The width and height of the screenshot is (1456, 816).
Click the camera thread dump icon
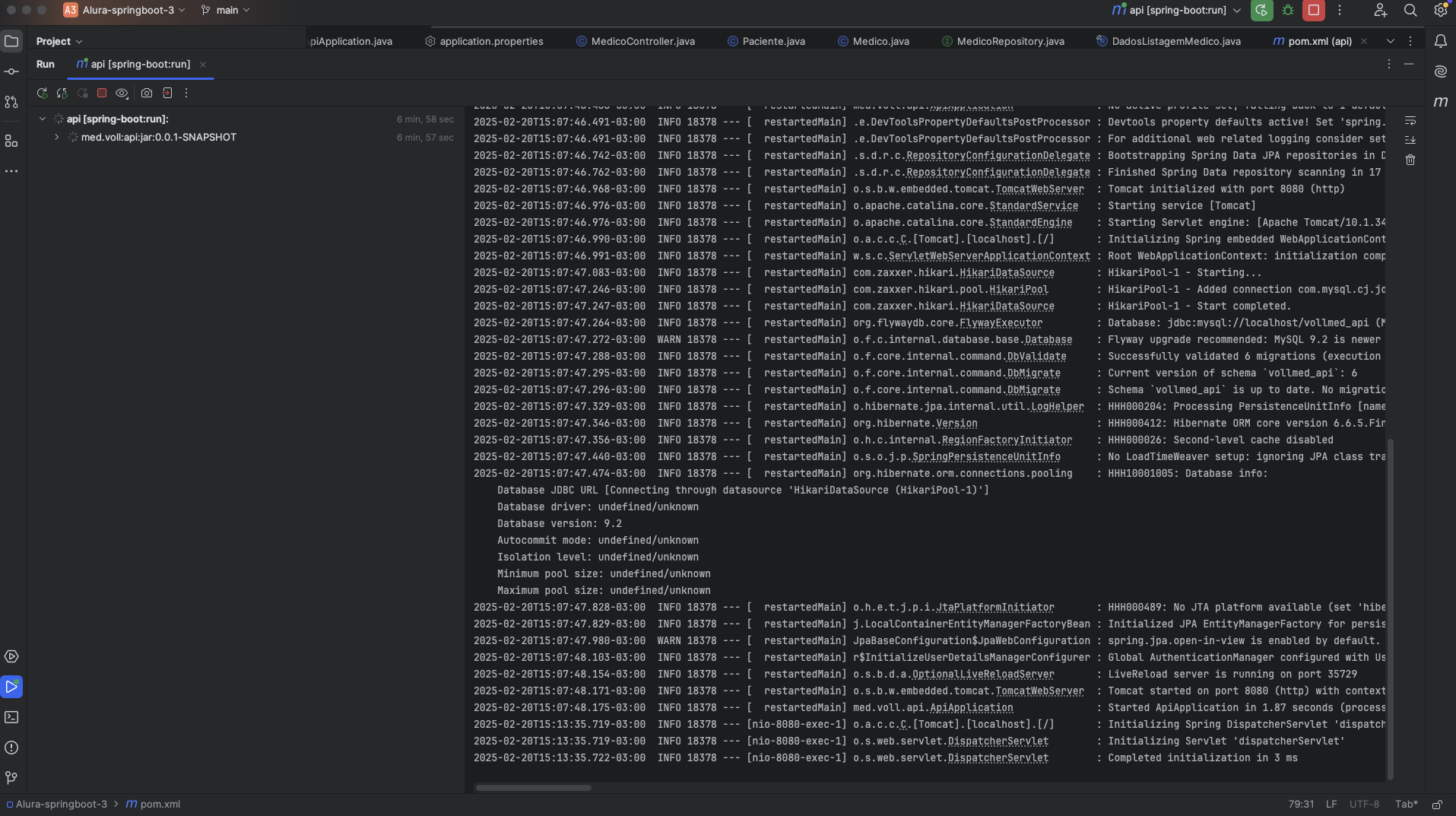tap(147, 93)
